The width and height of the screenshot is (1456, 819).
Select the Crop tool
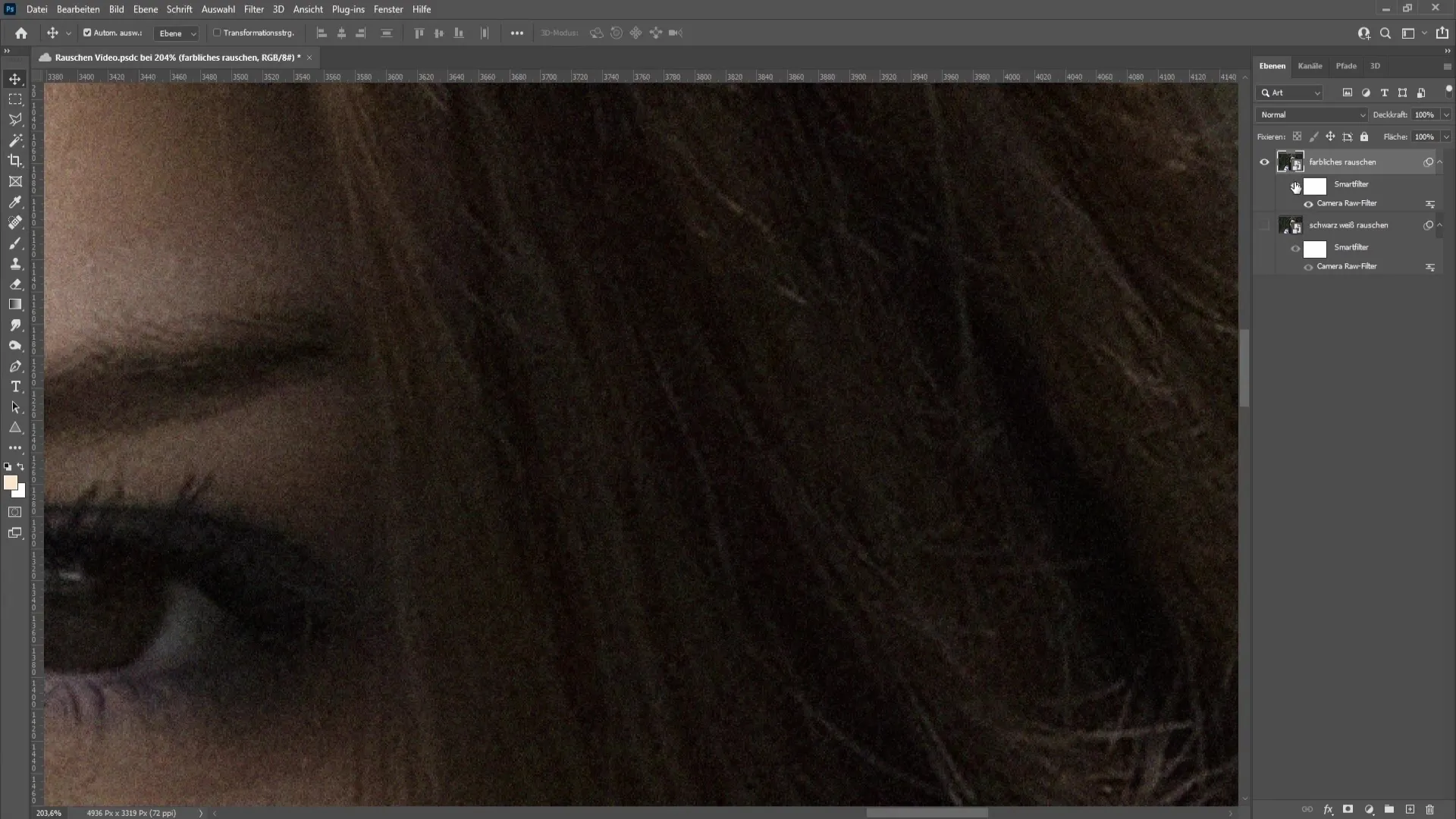point(15,160)
